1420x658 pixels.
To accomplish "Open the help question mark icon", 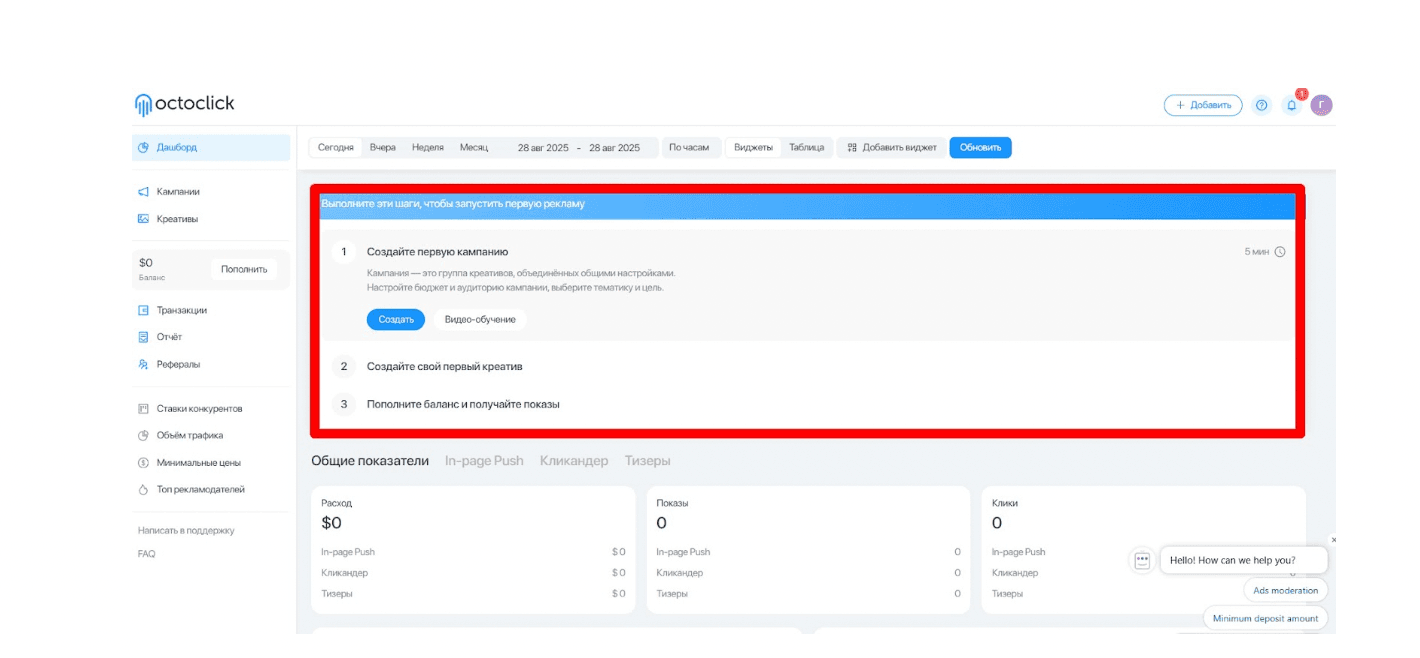I will pyautogui.click(x=1261, y=105).
